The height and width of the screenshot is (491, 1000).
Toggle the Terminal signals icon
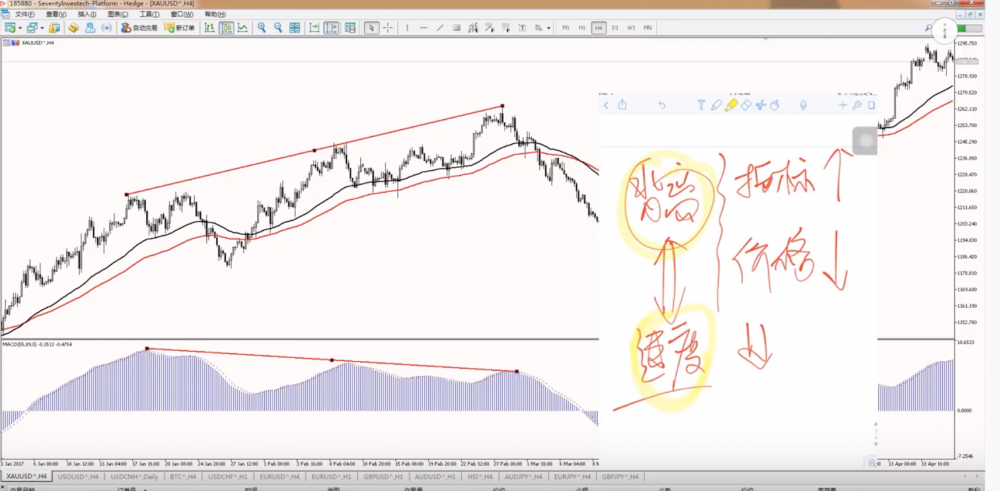107,28
